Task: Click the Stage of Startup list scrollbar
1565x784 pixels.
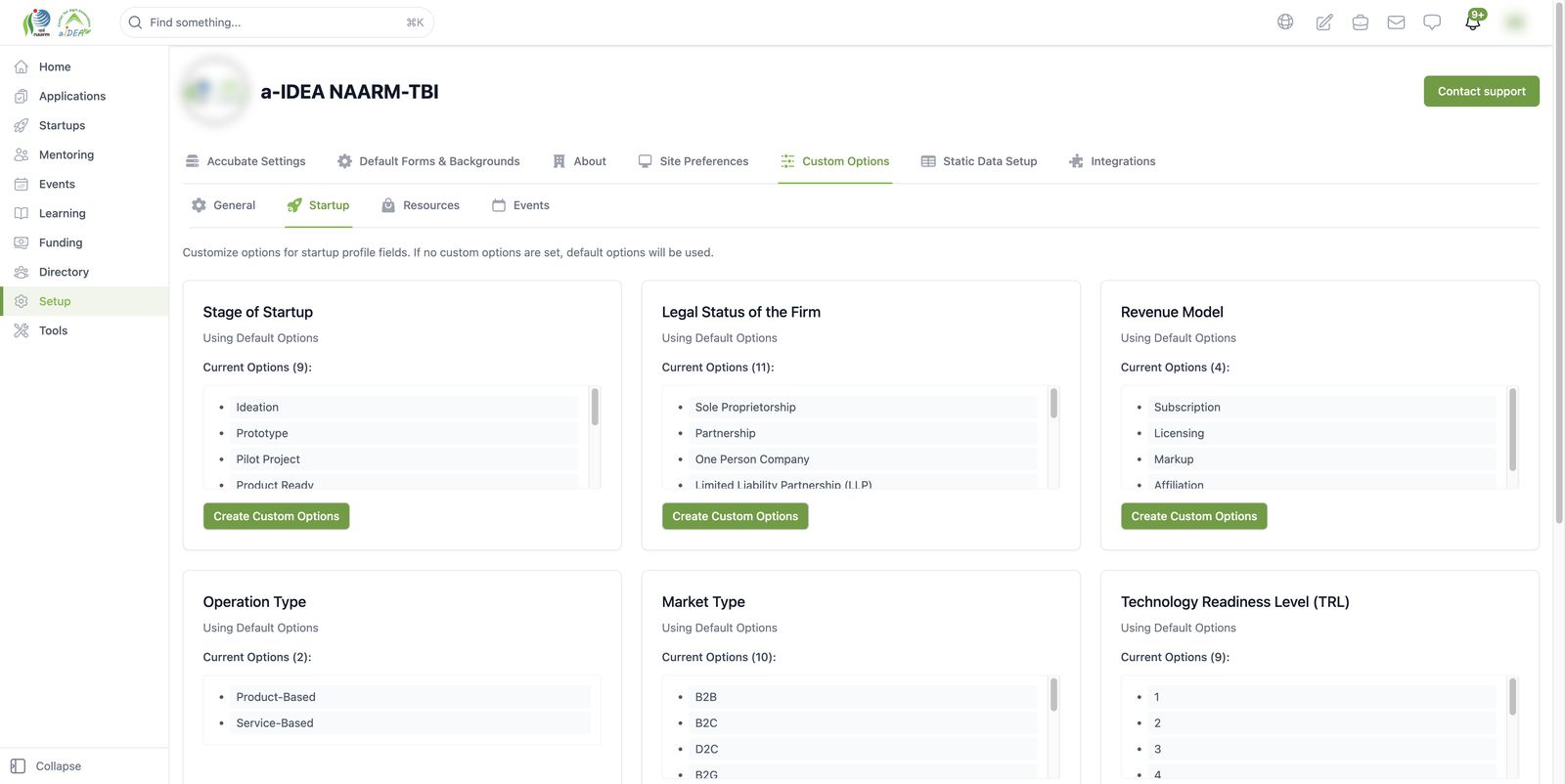Action: click(x=595, y=407)
